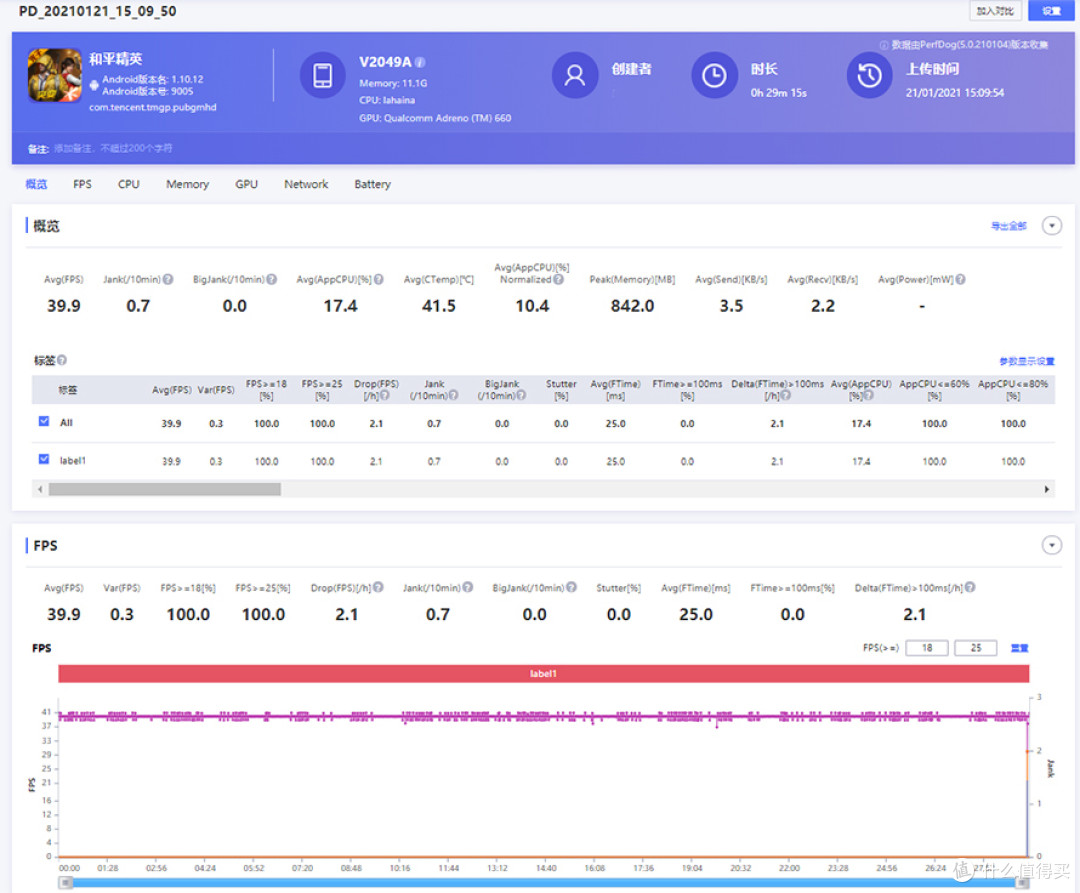The height and width of the screenshot is (893, 1080).
Task: Click the left handle of timeline range slider
Action: click(65, 883)
